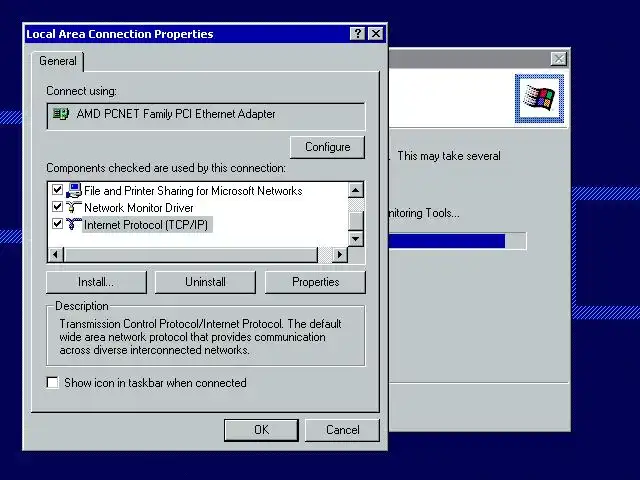Click the horizontal scroll right arrow
The height and width of the screenshot is (480, 640).
(x=340, y=255)
